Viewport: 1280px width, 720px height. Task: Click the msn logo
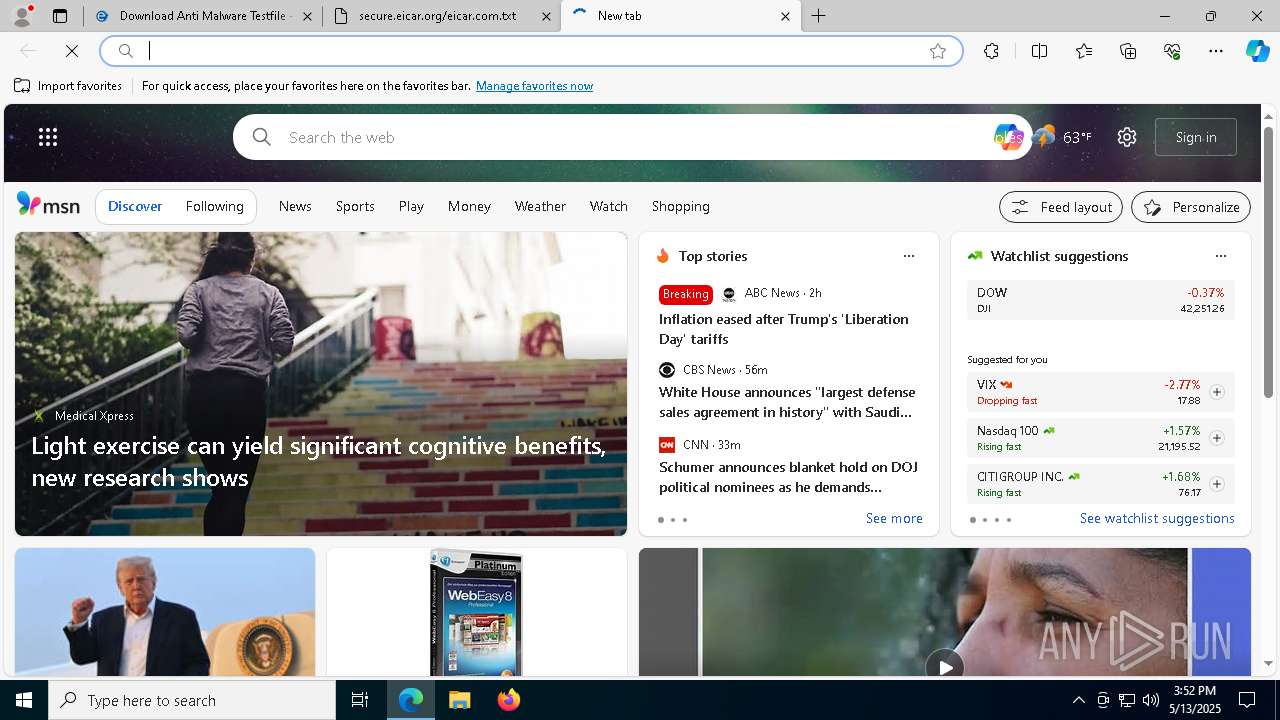click(x=48, y=205)
